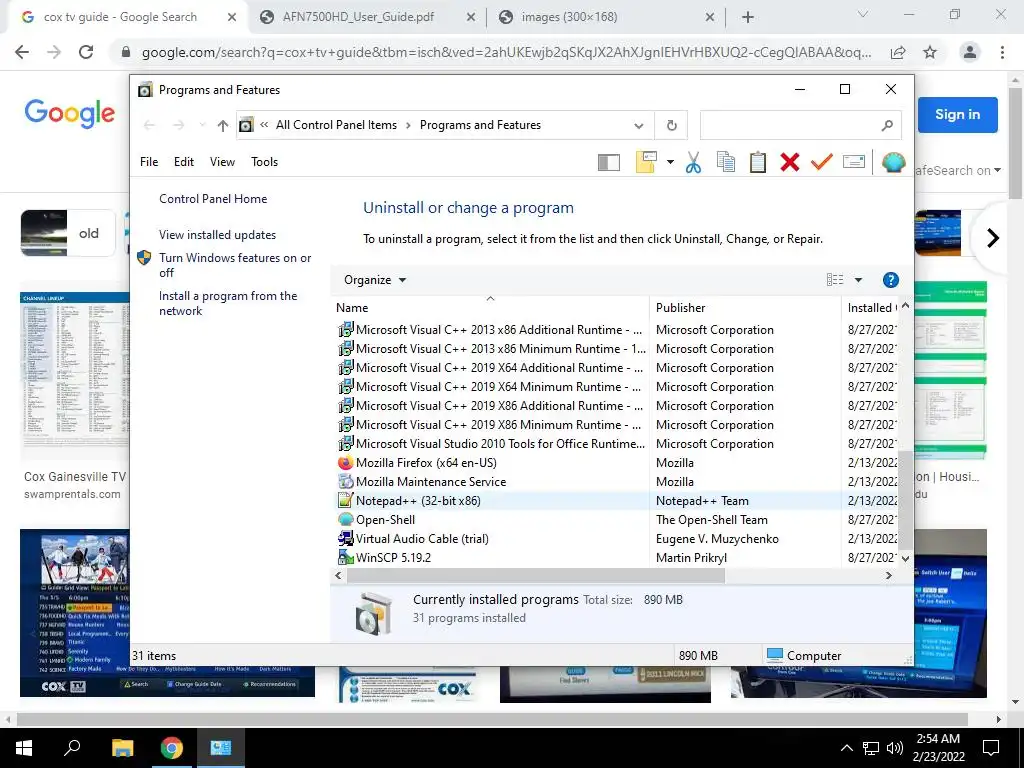Click the change view icon
The height and width of the screenshot is (768, 1024).
coord(835,280)
